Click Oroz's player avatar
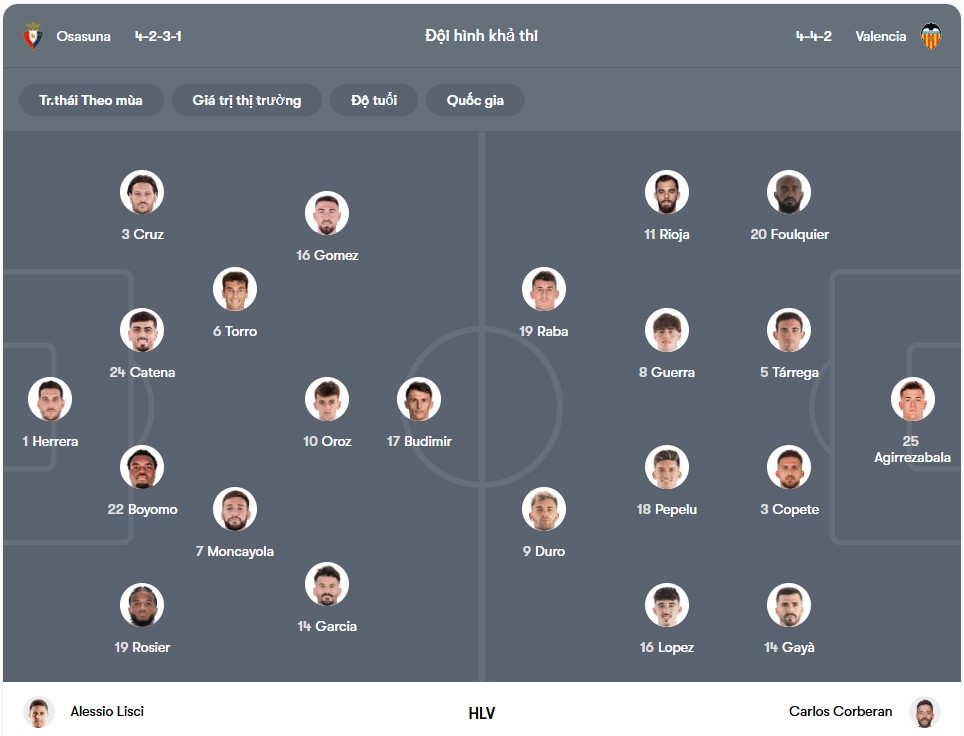 tap(327, 399)
